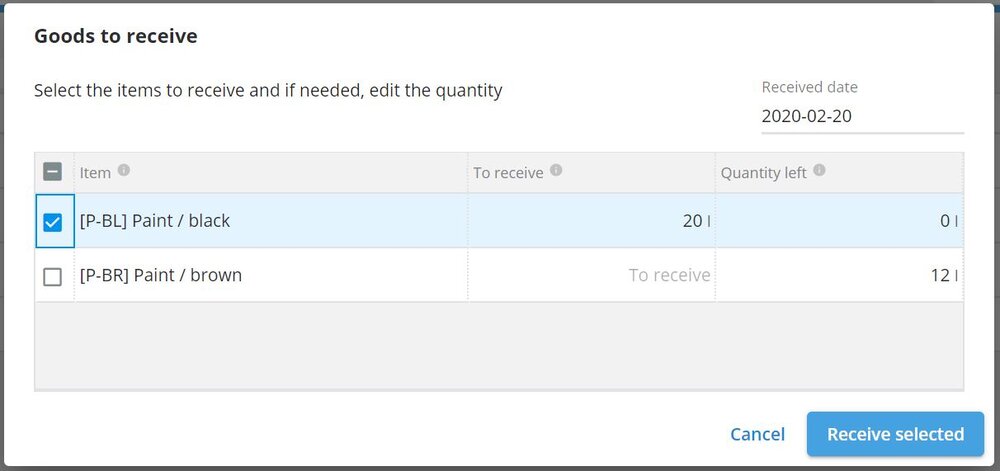
Task: Select the [P-BL] Paint / black item row
Action: [499, 221]
